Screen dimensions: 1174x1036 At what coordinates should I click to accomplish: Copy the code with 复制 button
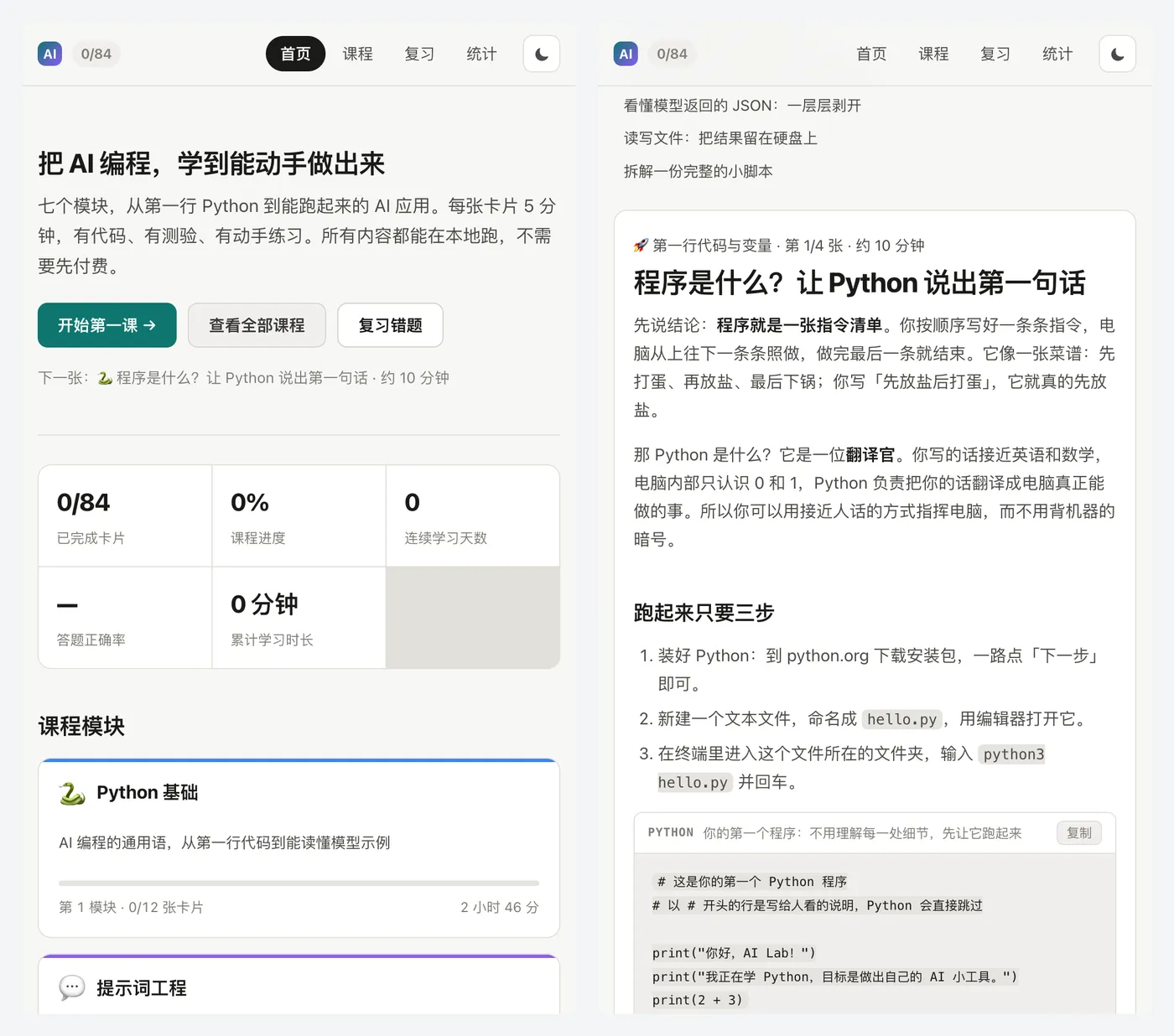tap(1079, 833)
